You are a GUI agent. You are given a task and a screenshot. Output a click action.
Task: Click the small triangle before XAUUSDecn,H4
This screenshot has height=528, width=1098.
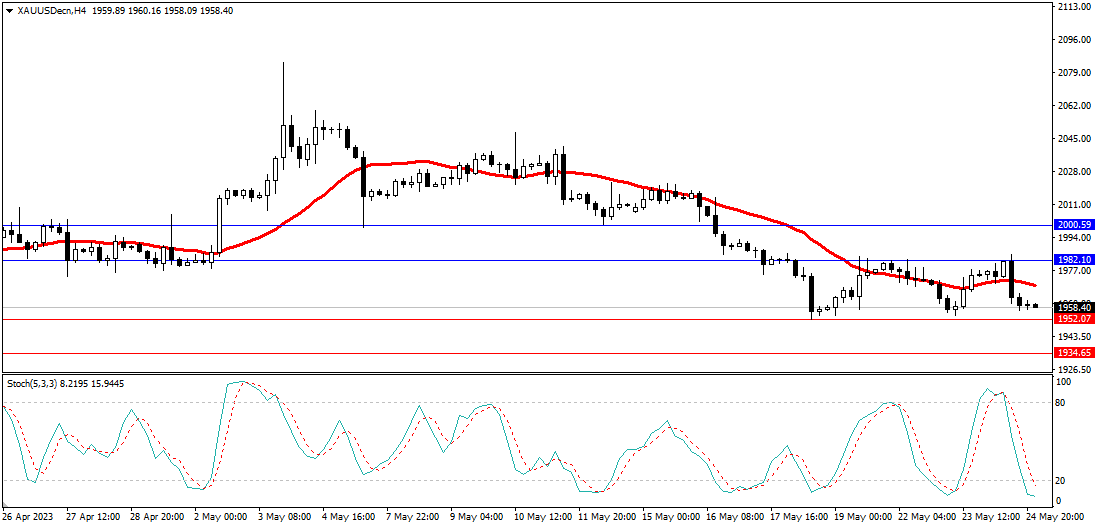tap(8, 11)
